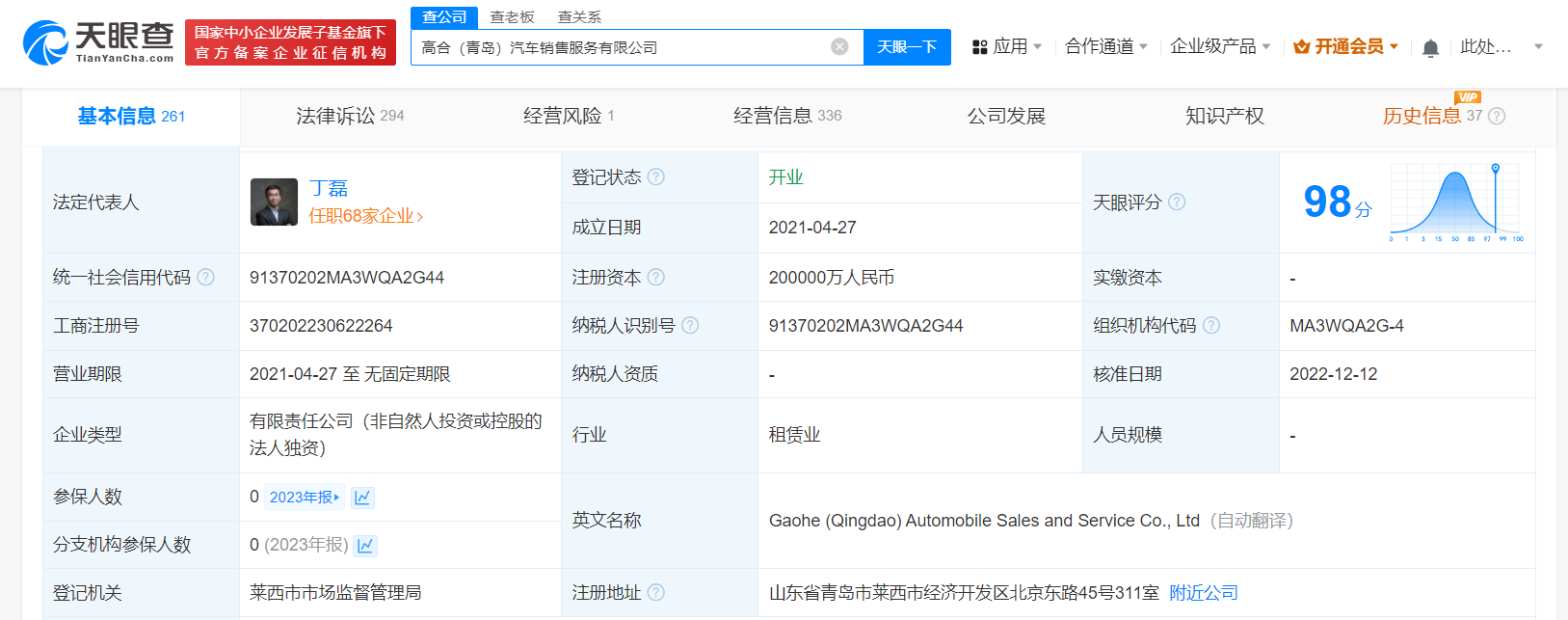Click the credit code 91370202MA3WQA2G44 under 统一社会信用代码
This screenshot has width=1568, height=620.
point(347,277)
